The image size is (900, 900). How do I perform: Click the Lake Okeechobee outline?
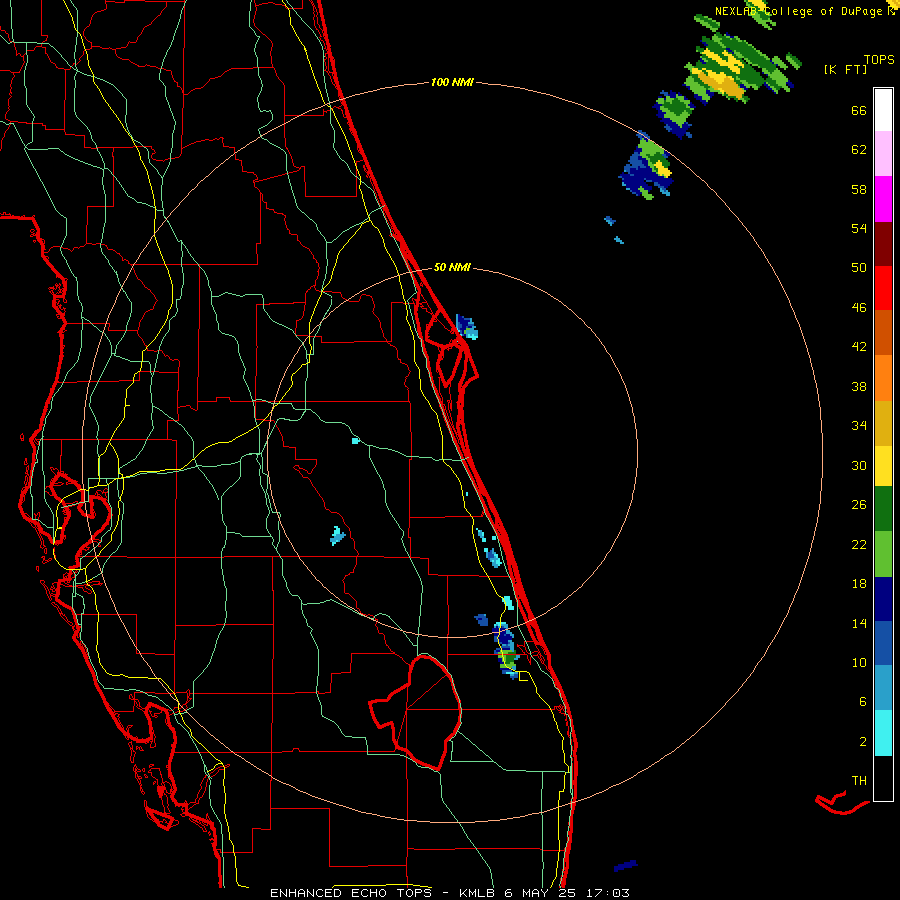pos(416,713)
